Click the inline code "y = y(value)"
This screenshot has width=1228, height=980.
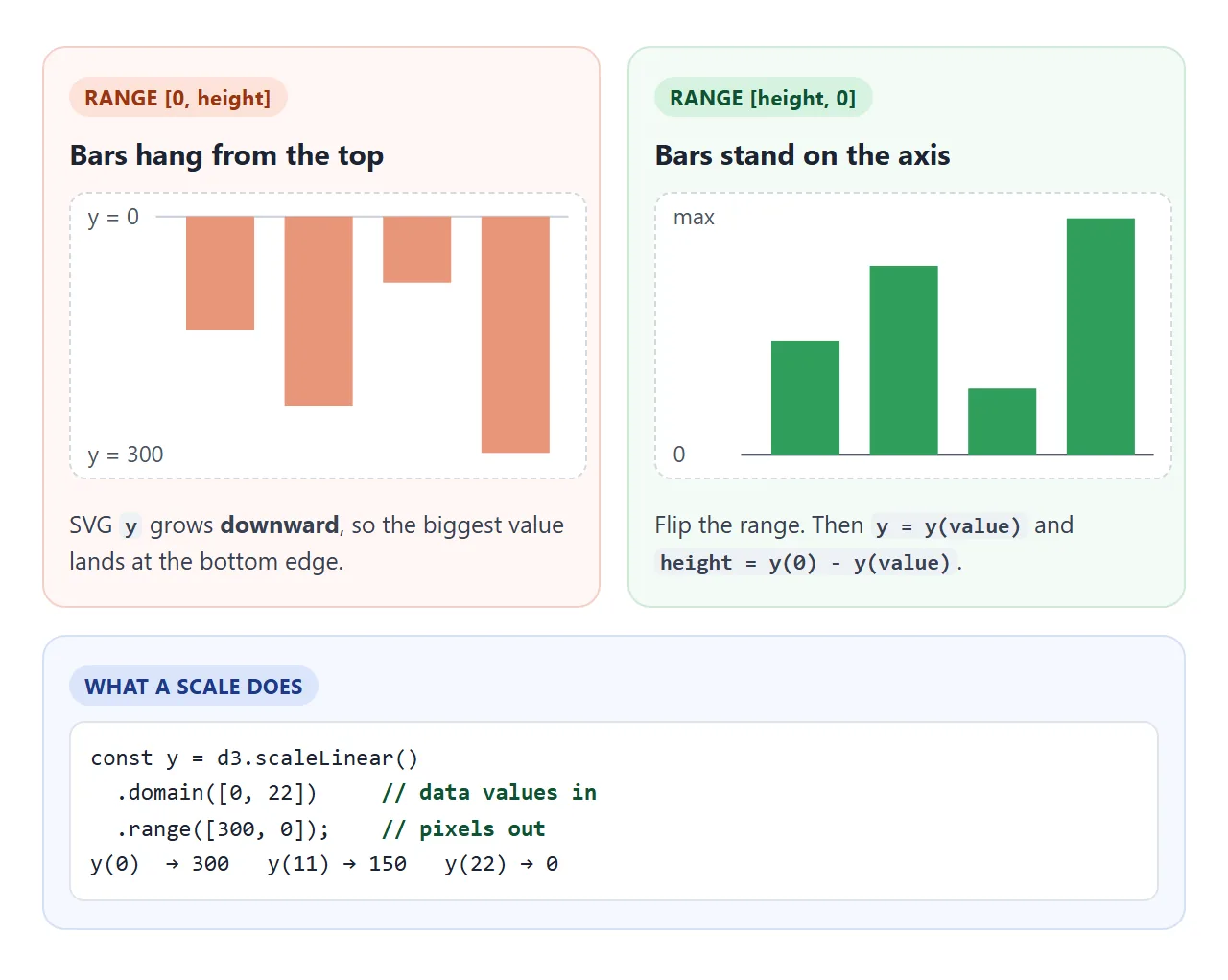[948, 526]
